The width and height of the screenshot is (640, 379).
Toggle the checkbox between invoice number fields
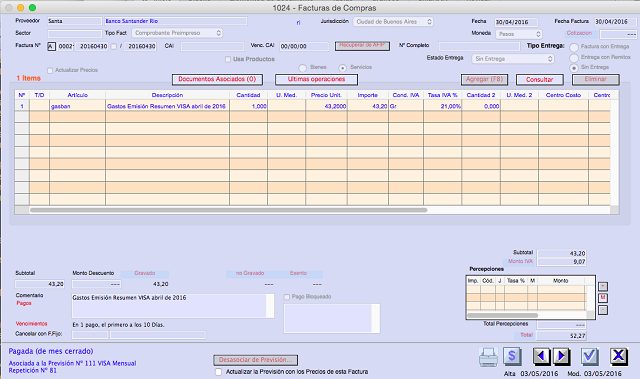pos(114,47)
